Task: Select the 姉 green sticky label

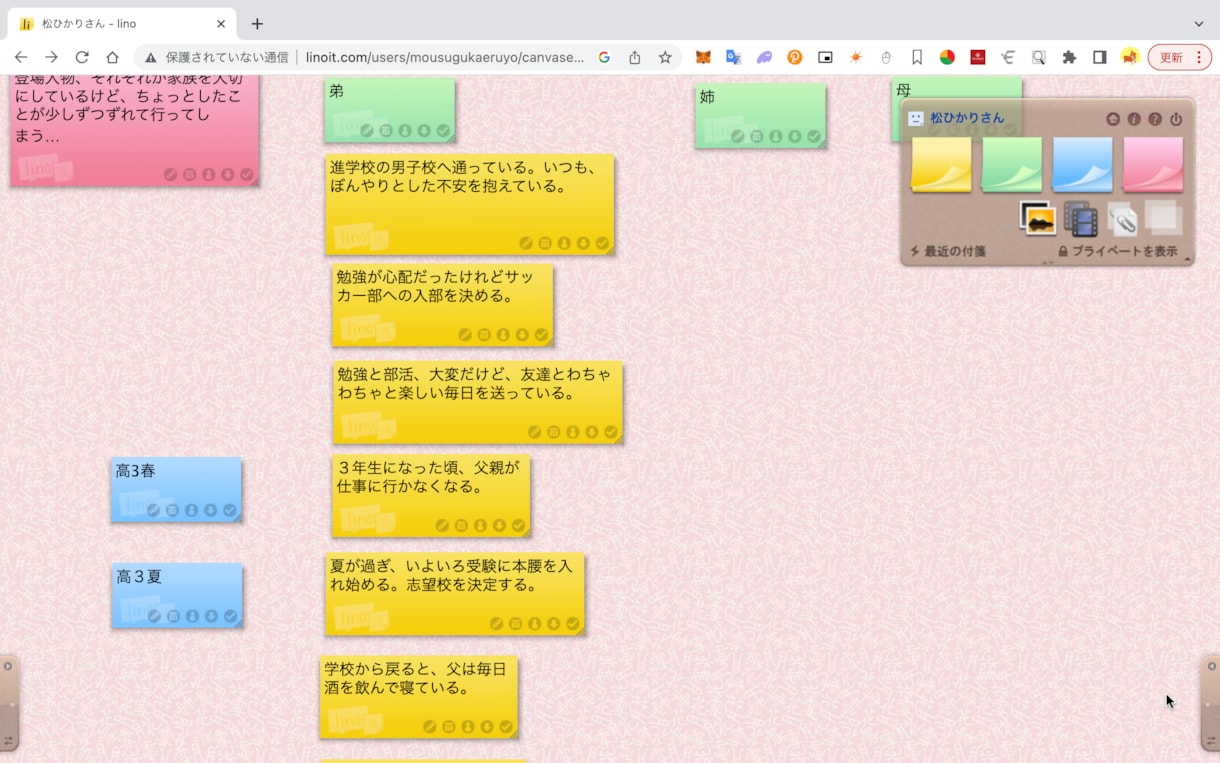Action: [x=707, y=97]
